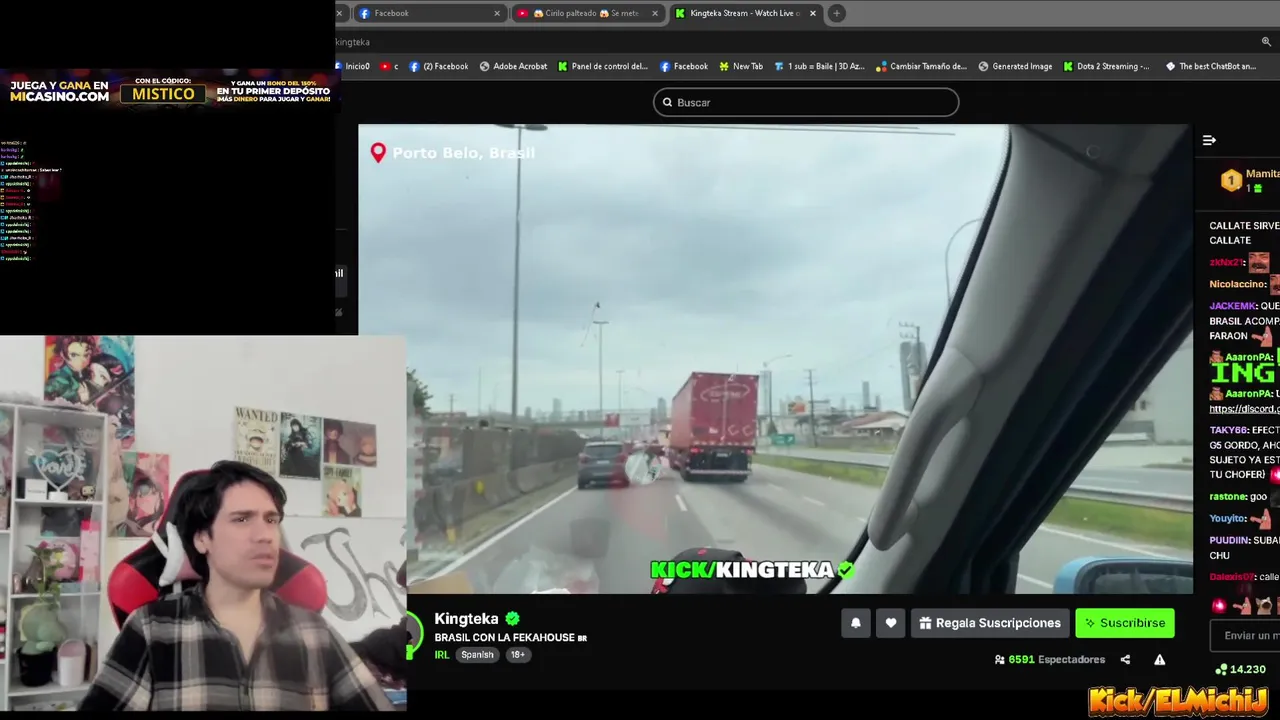Open the New Tab bookmark

[x=741, y=66]
